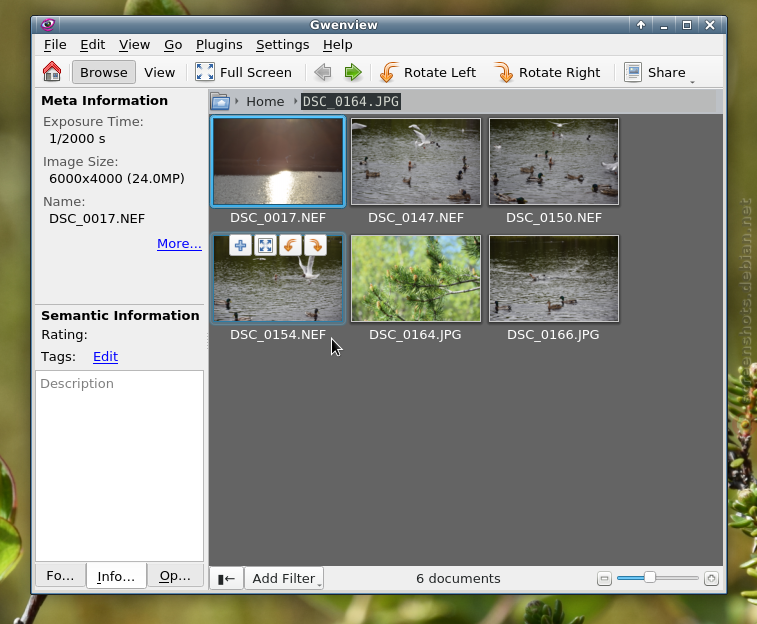Image resolution: width=757 pixels, height=624 pixels.
Task: Open the Settings menu
Action: coord(282,45)
